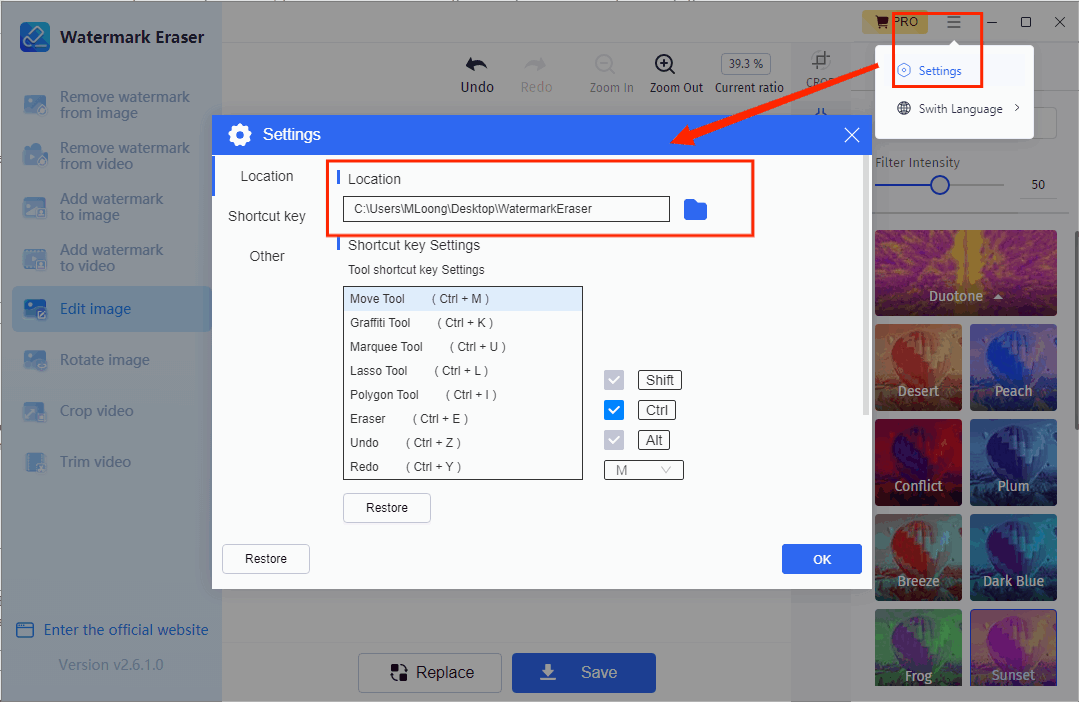This screenshot has height=702, width=1079.
Task: Click the Undo arrow icon
Action: (x=477, y=65)
